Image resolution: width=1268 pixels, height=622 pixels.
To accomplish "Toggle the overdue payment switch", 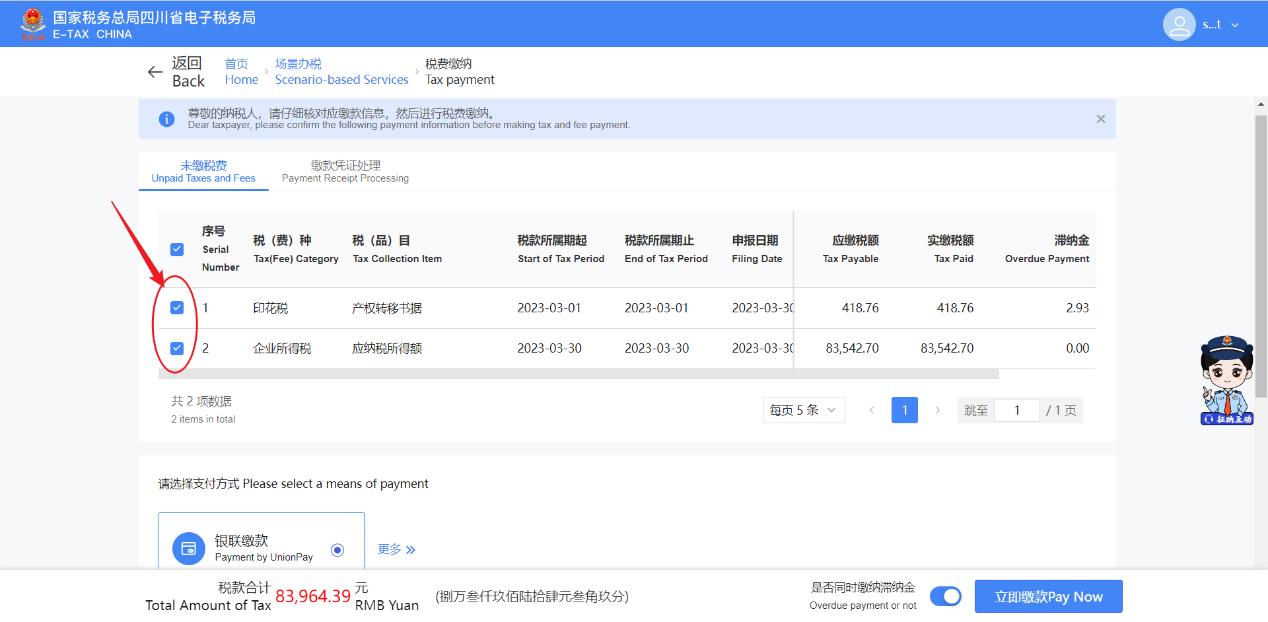I will 945,597.
